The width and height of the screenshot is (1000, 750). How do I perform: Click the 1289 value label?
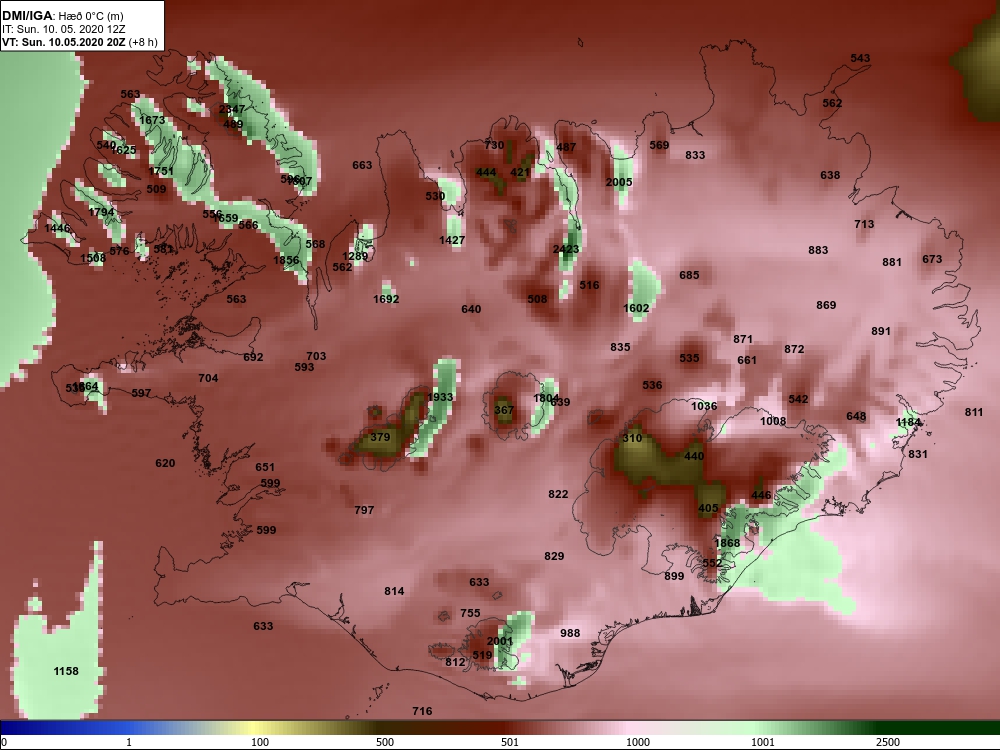[x=355, y=256]
